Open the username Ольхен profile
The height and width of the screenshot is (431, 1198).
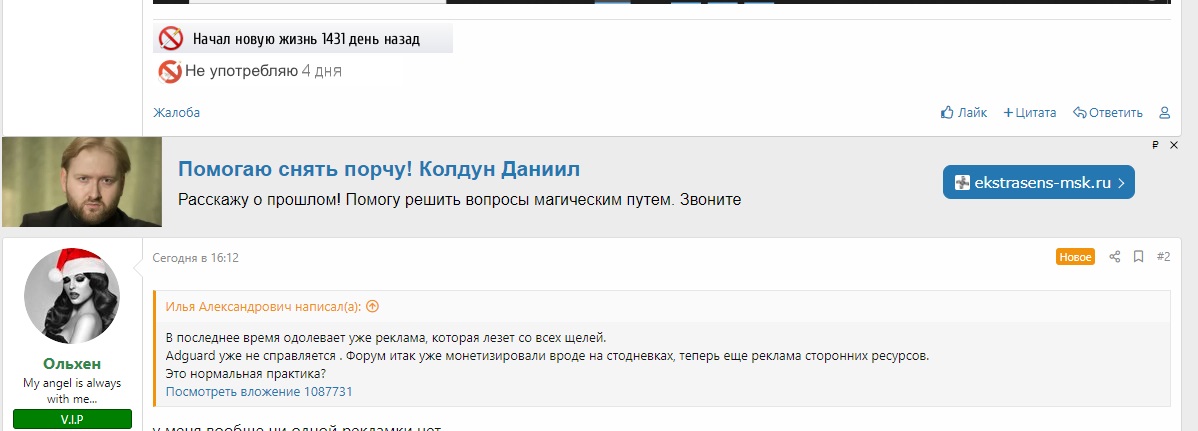click(72, 364)
